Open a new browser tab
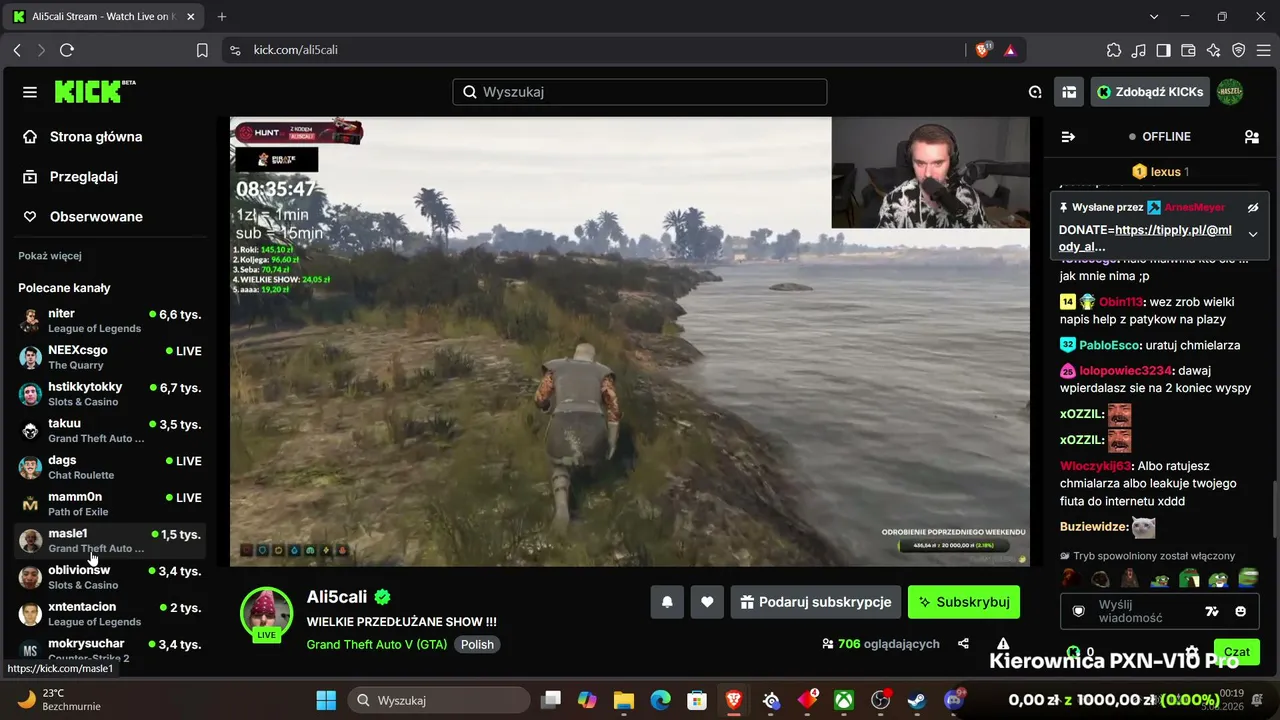This screenshot has height=720, width=1280. pyautogui.click(x=222, y=17)
